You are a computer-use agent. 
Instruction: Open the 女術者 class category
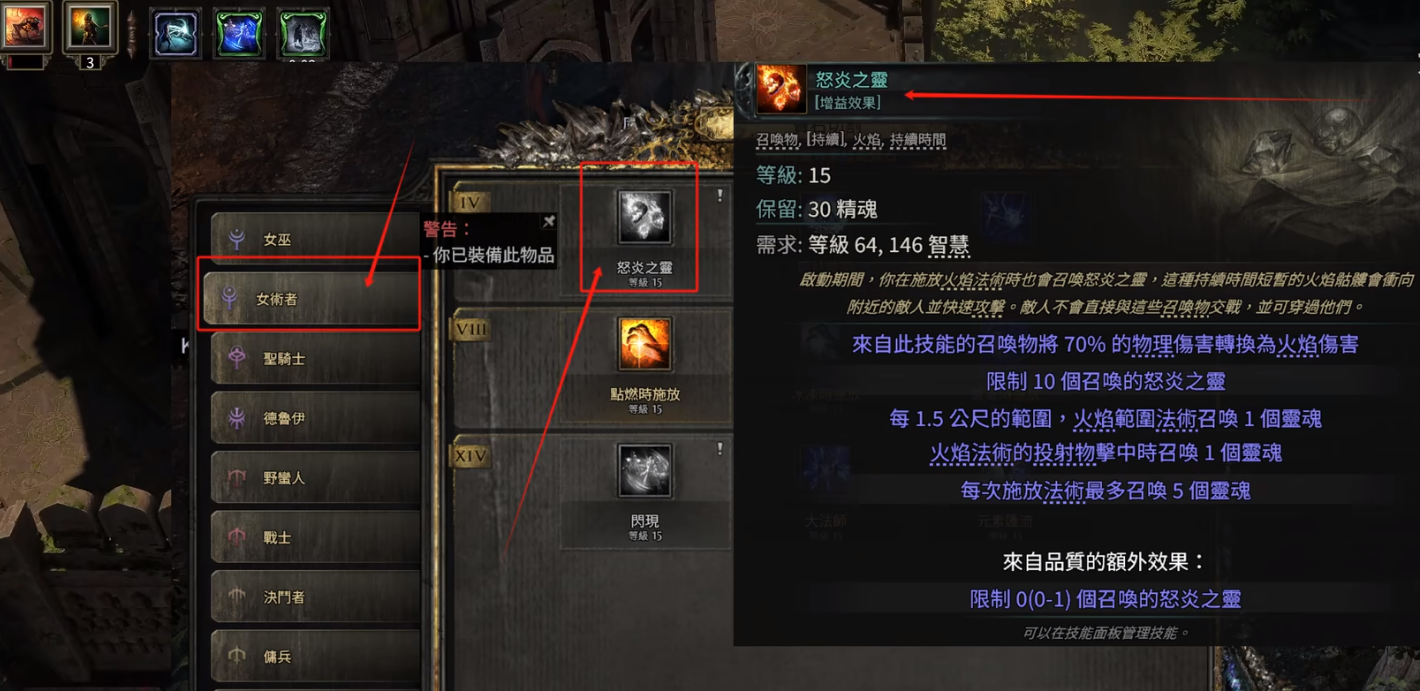[312, 298]
